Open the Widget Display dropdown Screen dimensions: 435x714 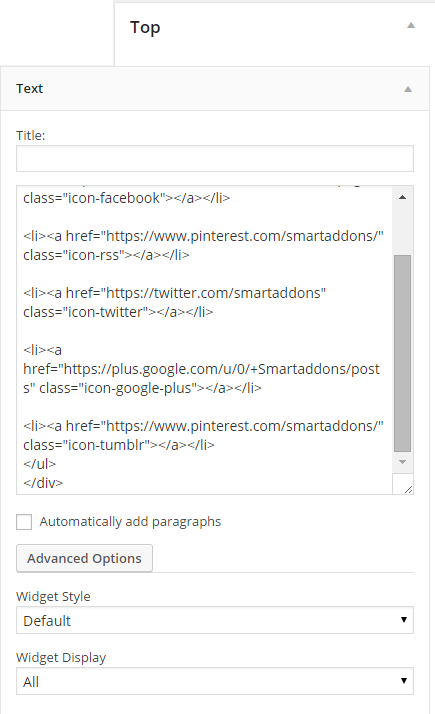(215, 681)
